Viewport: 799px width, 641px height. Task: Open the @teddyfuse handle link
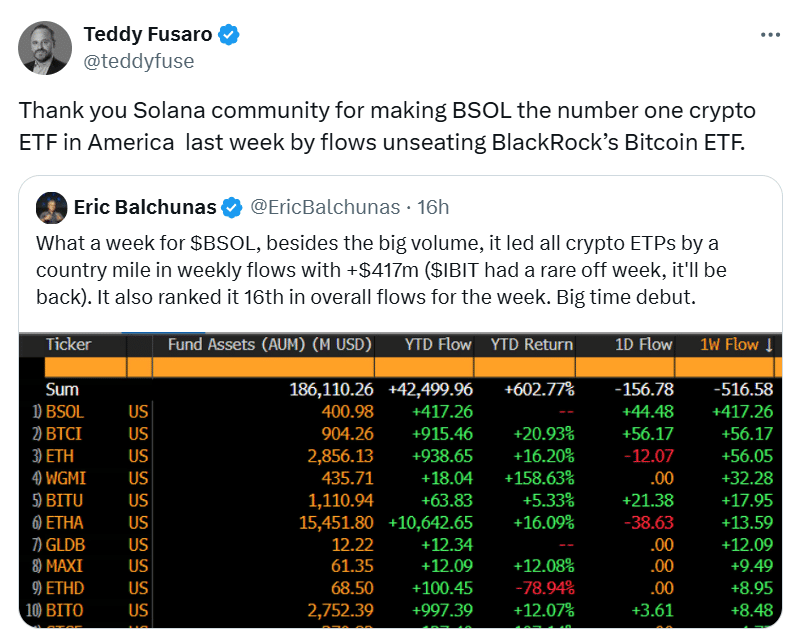click(139, 61)
